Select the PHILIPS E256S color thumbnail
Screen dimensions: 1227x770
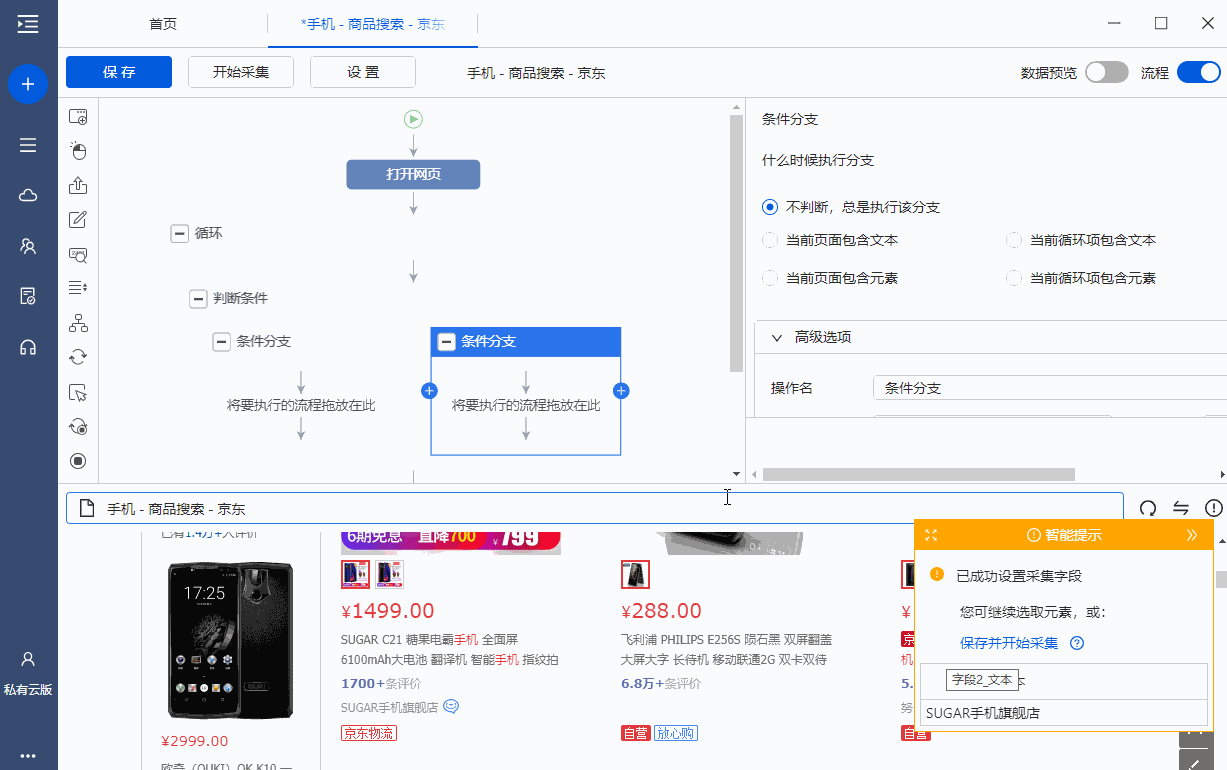pyautogui.click(x=635, y=574)
